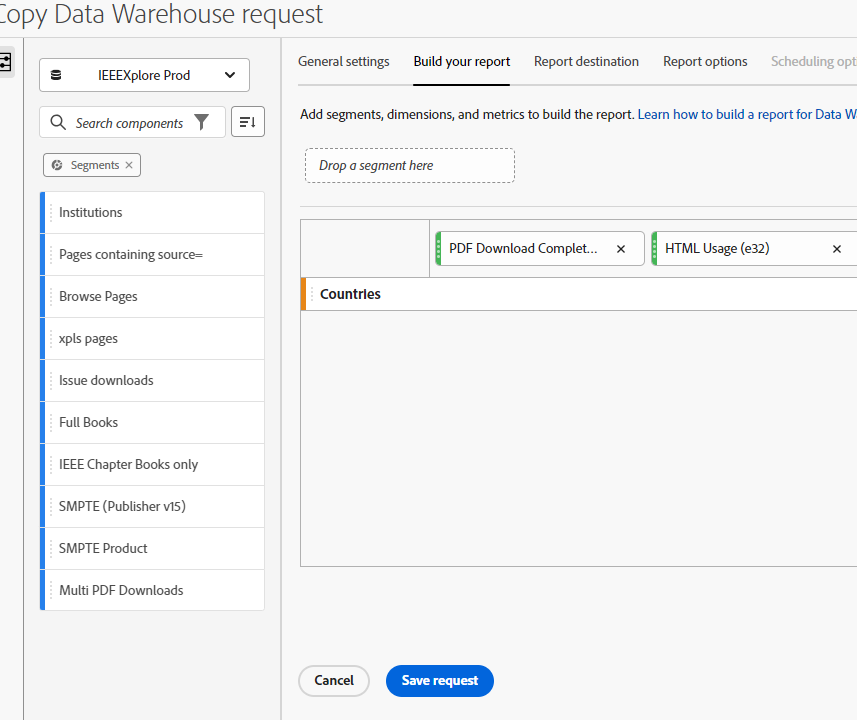Remove the PDF Download Completes metric
Viewport: 857px width, 720px height.
tap(620, 248)
